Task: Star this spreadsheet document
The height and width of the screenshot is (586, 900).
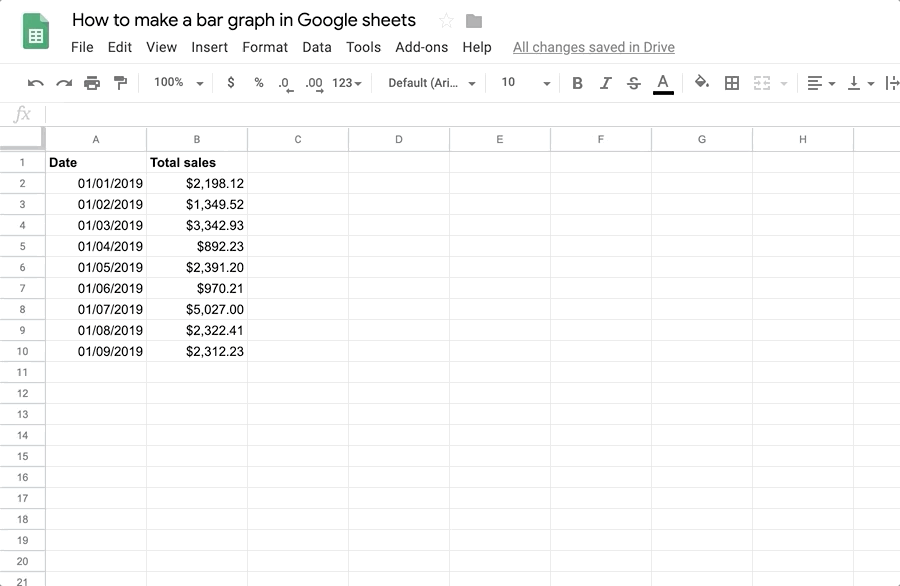Action: (446, 21)
